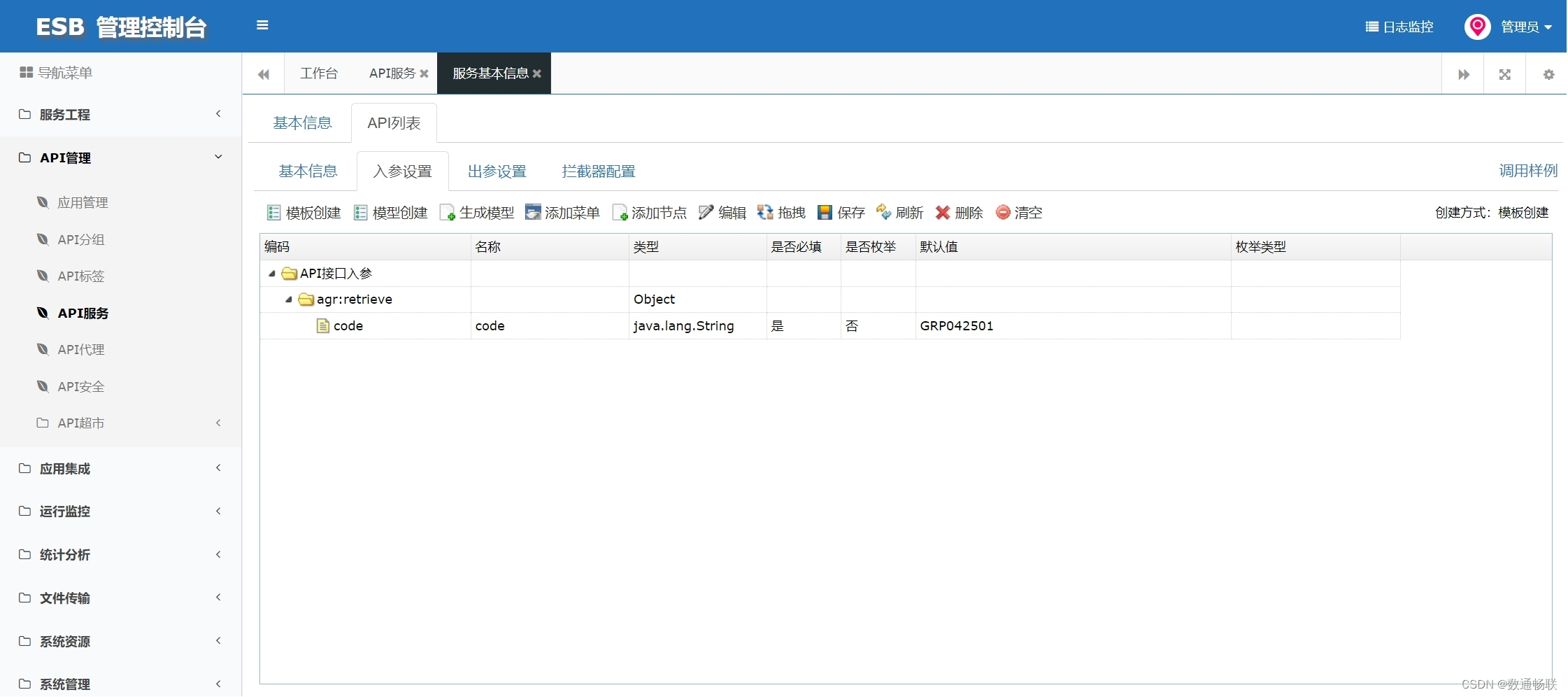Open the inner 基本信息 sub-tab
This screenshot has height=697, width=1568.
click(x=308, y=171)
